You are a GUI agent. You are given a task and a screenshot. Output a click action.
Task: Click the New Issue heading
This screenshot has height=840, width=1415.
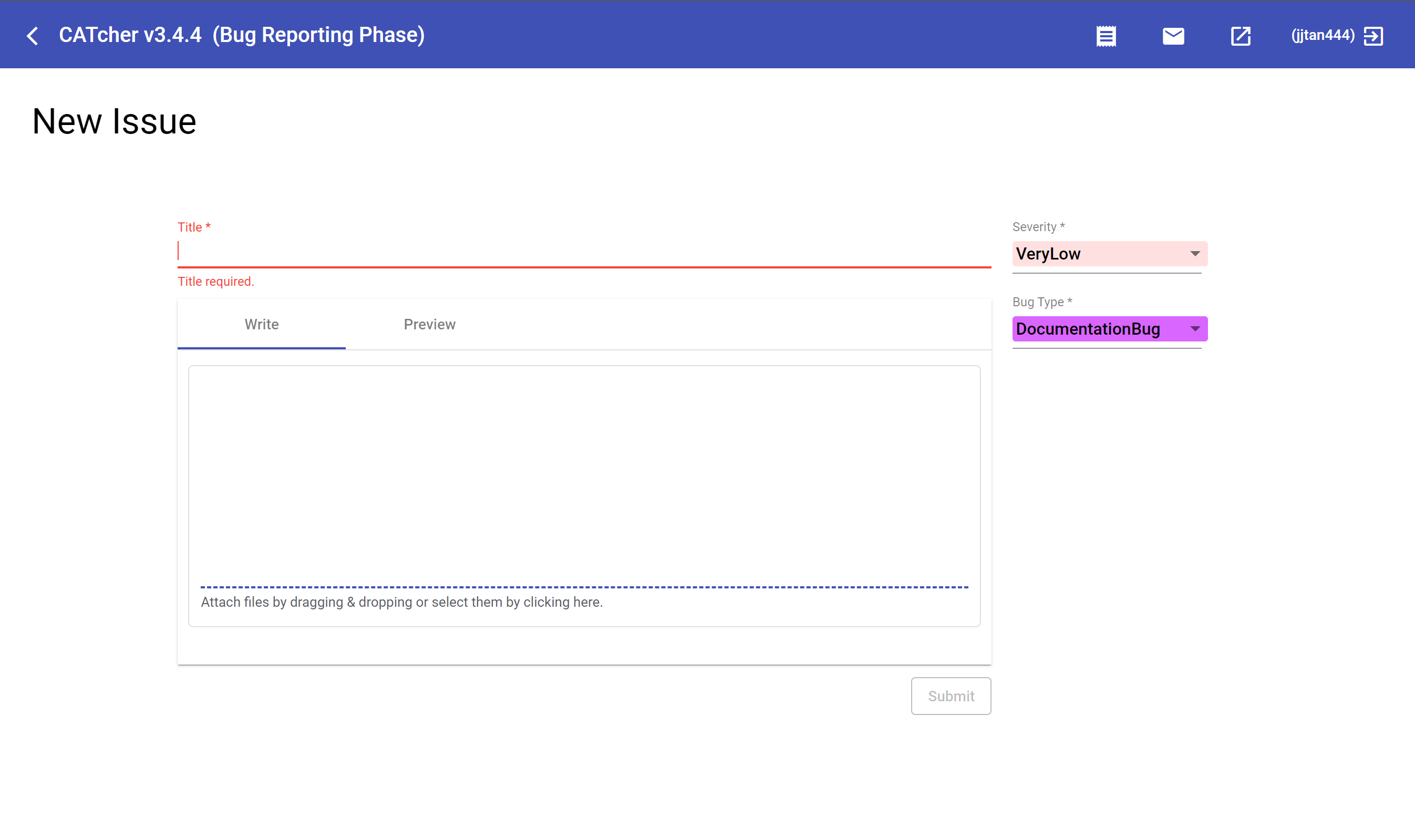[115, 121]
